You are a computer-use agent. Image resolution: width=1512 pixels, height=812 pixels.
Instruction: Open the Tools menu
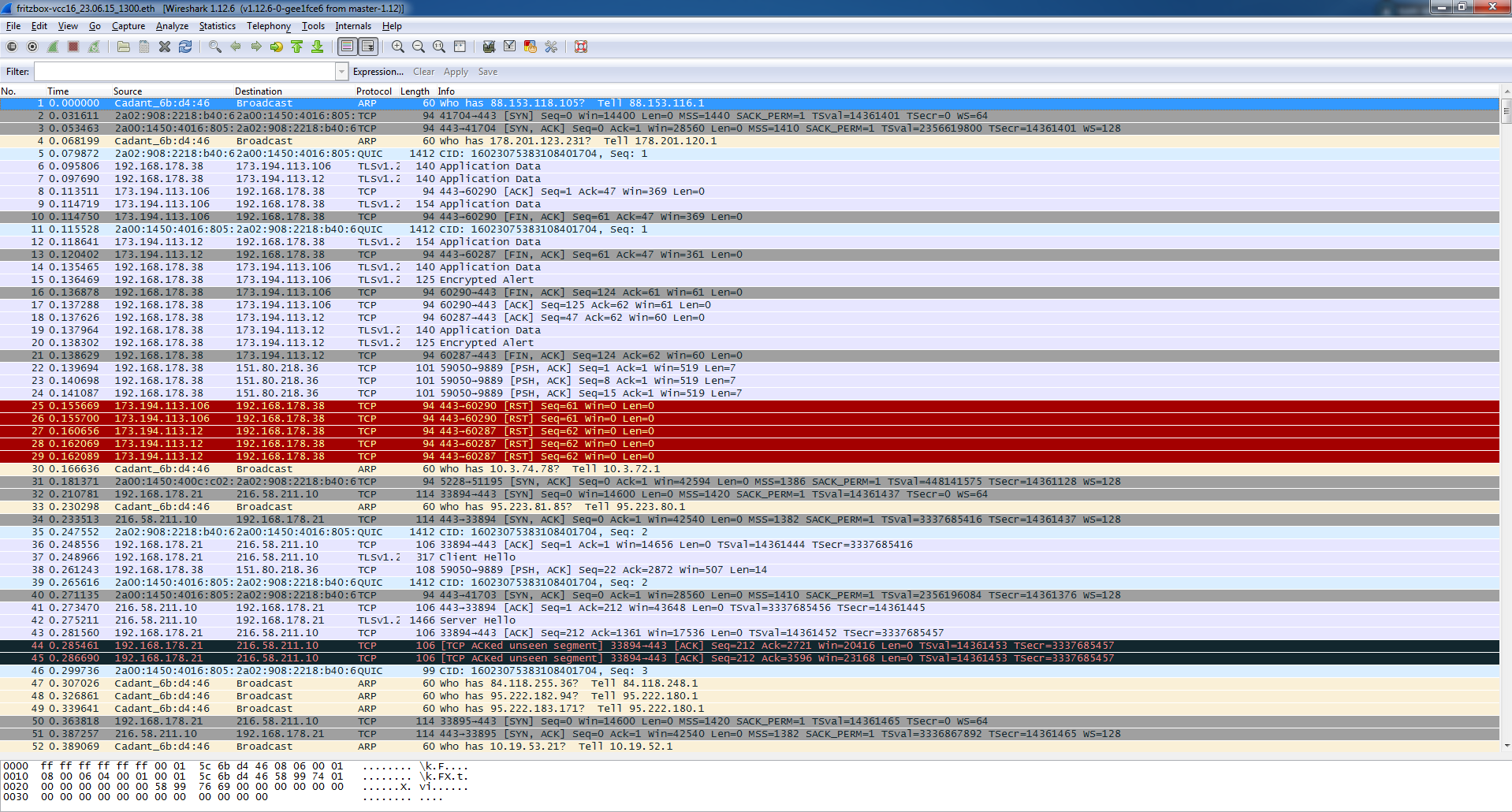click(x=313, y=26)
